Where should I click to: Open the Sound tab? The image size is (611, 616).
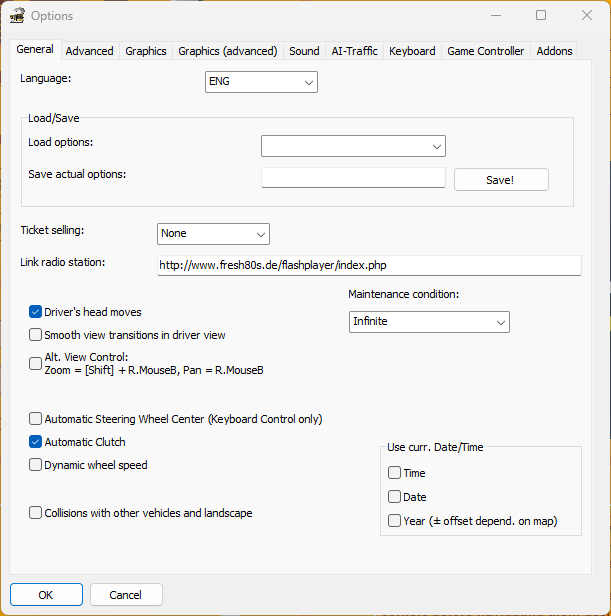(x=304, y=51)
